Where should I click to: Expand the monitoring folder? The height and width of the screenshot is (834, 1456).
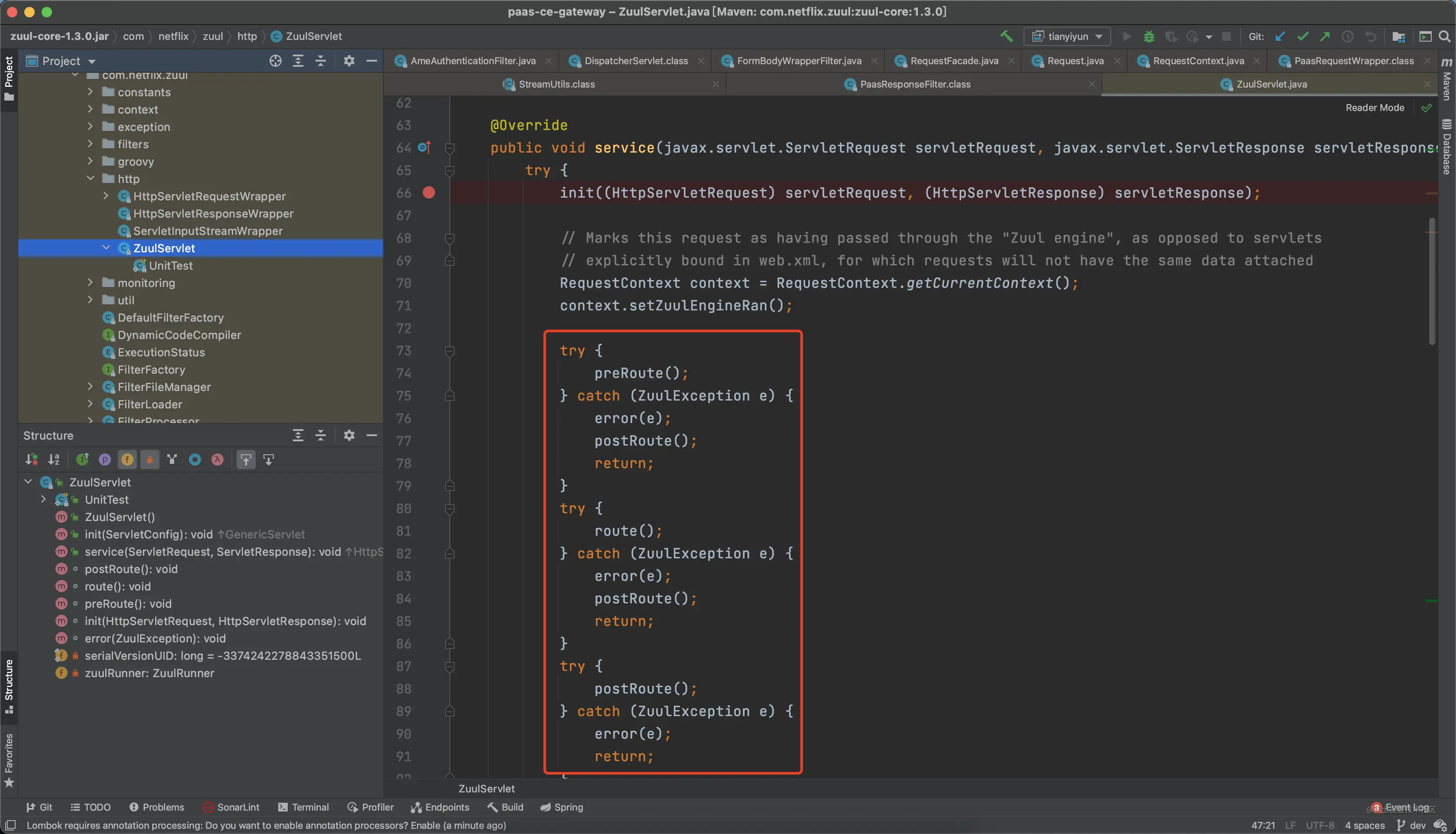[x=90, y=282]
